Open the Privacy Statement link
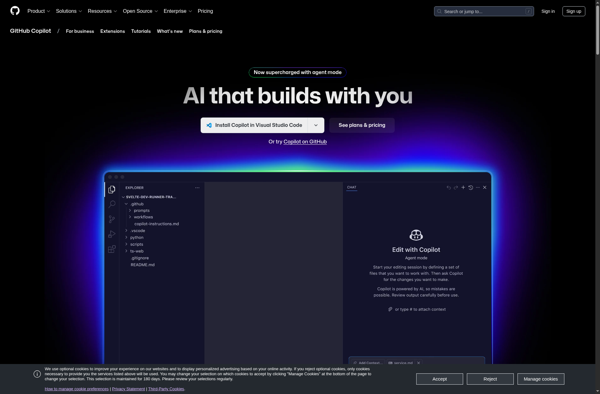The width and height of the screenshot is (600, 394). click(x=128, y=389)
